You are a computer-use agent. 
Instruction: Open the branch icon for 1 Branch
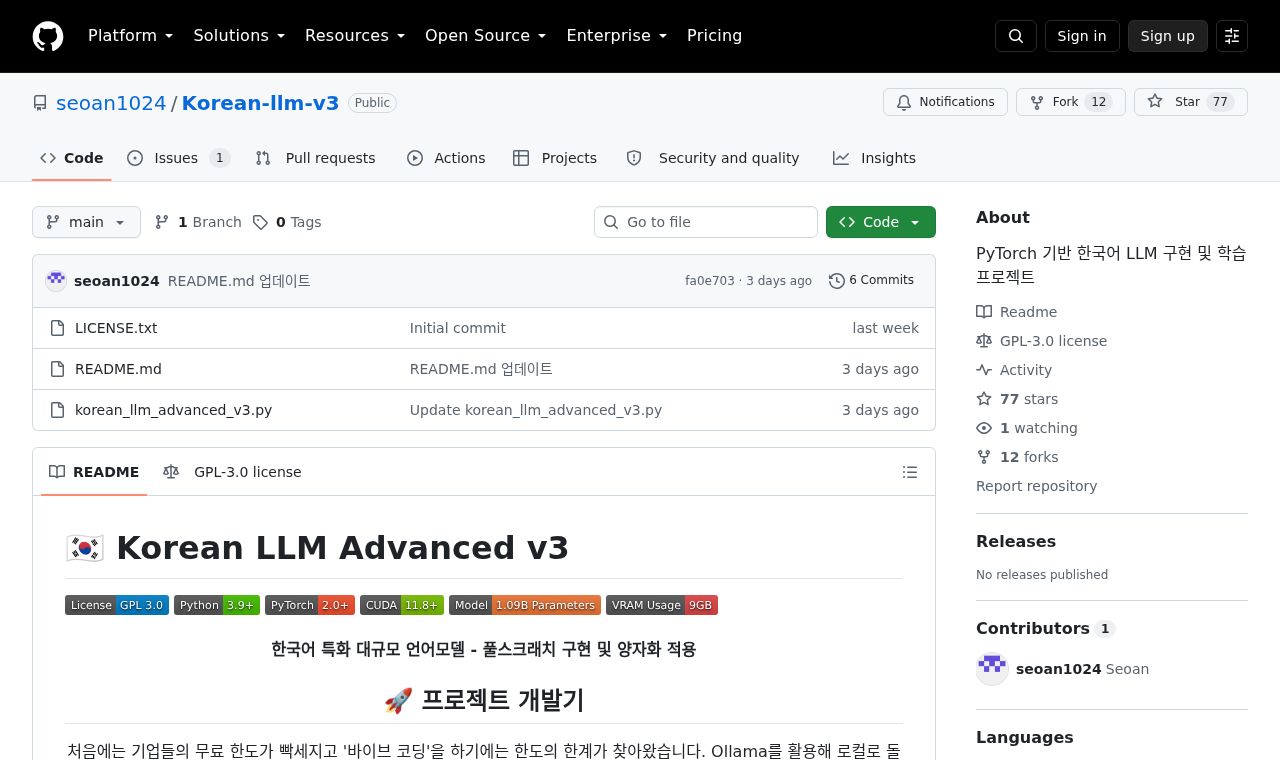(162, 222)
